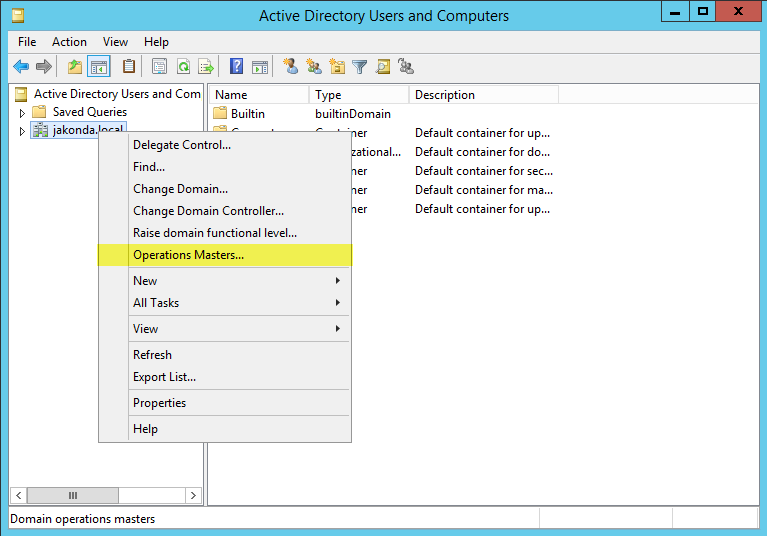Click the left pane horizontal scrollbar thumb

coord(73,495)
